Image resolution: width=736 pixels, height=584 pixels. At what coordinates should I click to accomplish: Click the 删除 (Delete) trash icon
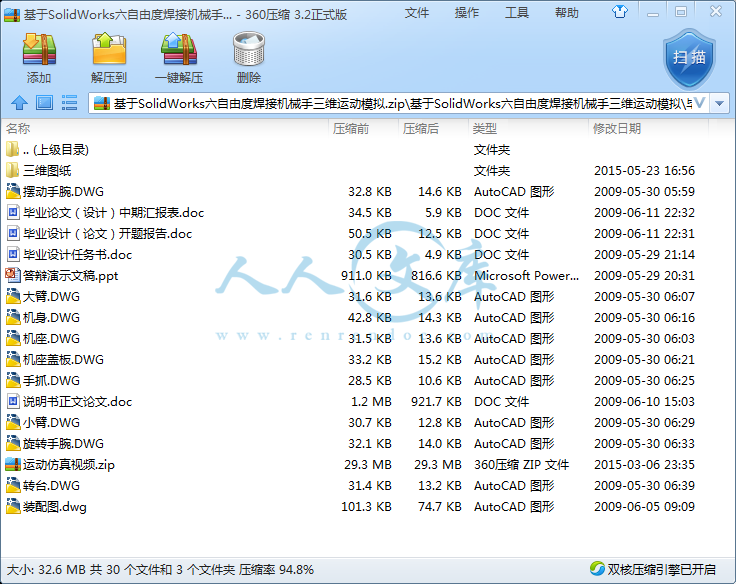(x=249, y=49)
